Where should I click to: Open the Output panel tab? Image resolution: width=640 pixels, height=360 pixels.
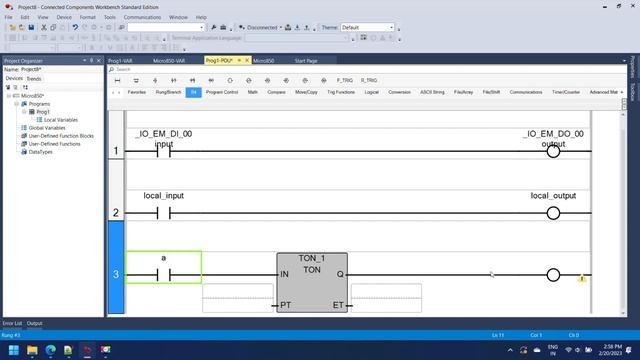(x=34, y=323)
